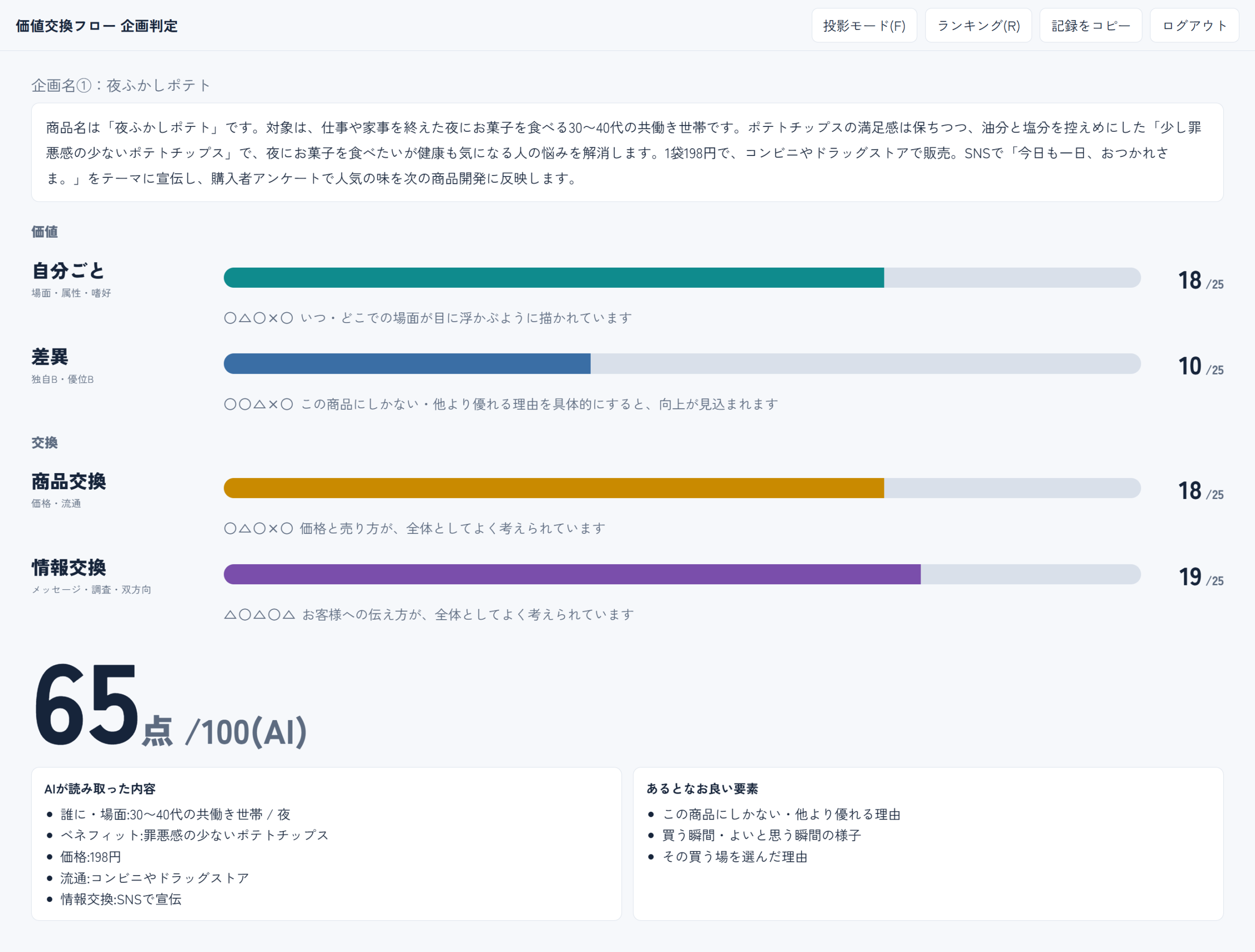Image resolution: width=1255 pixels, height=952 pixels.
Task: Click the orange 商品交換 progress bar
Action: (682, 488)
